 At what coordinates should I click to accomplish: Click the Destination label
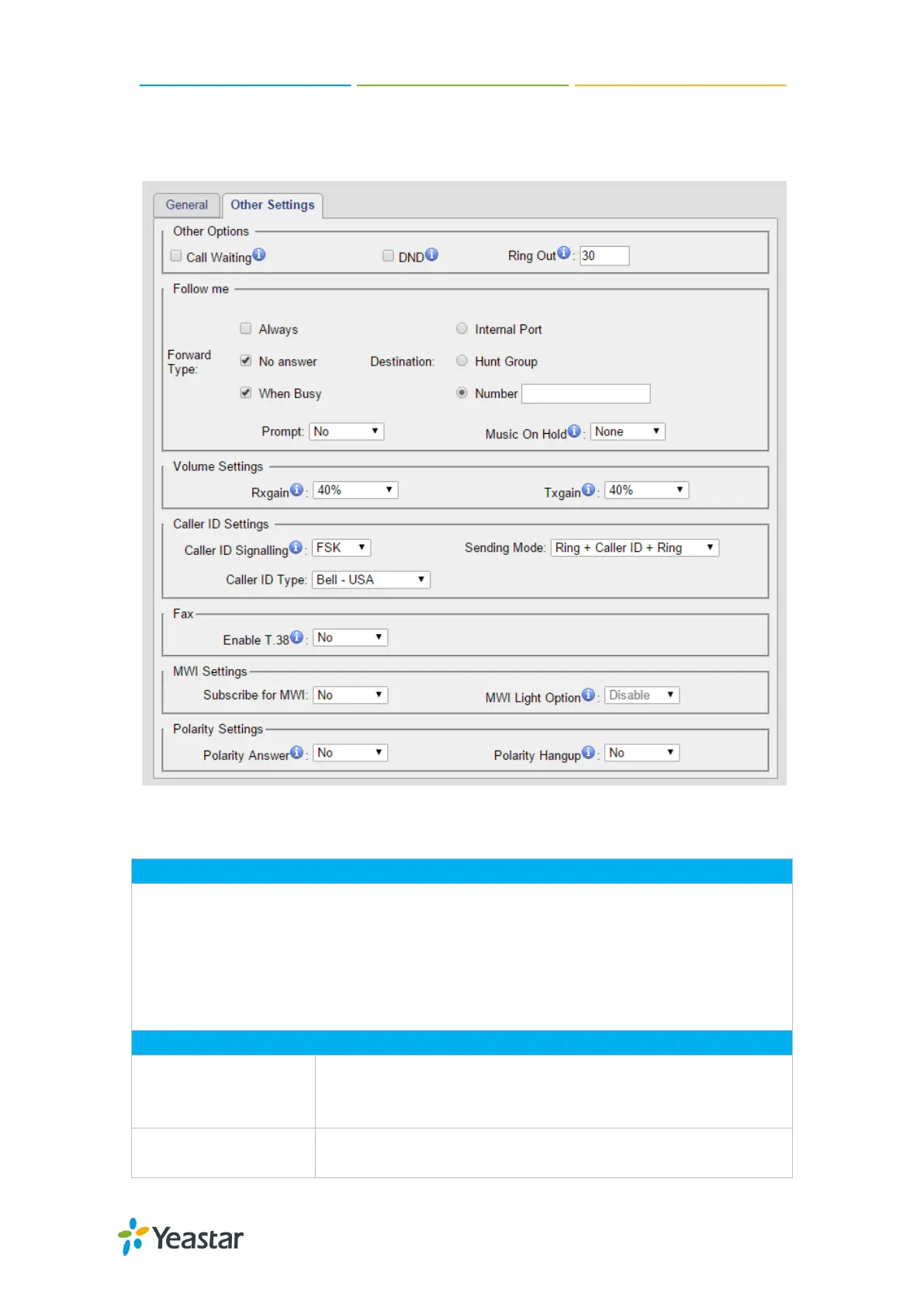coord(403,362)
